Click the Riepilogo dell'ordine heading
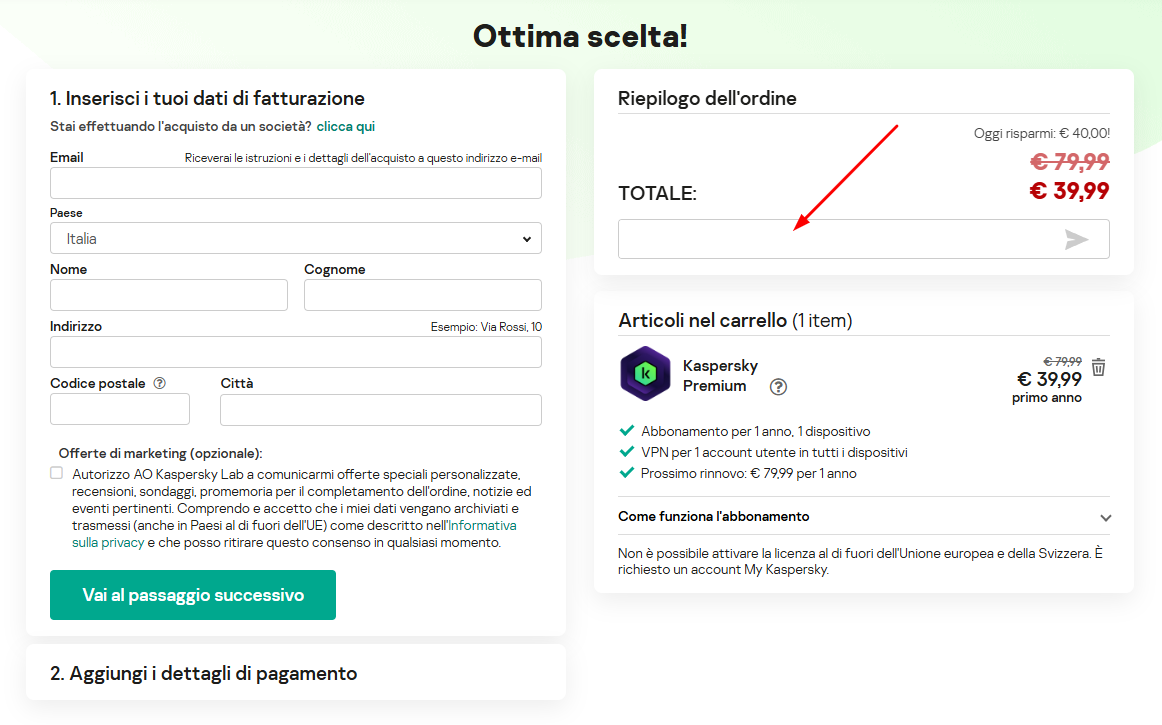This screenshot has height=725, width=1162. click(706, 98)
